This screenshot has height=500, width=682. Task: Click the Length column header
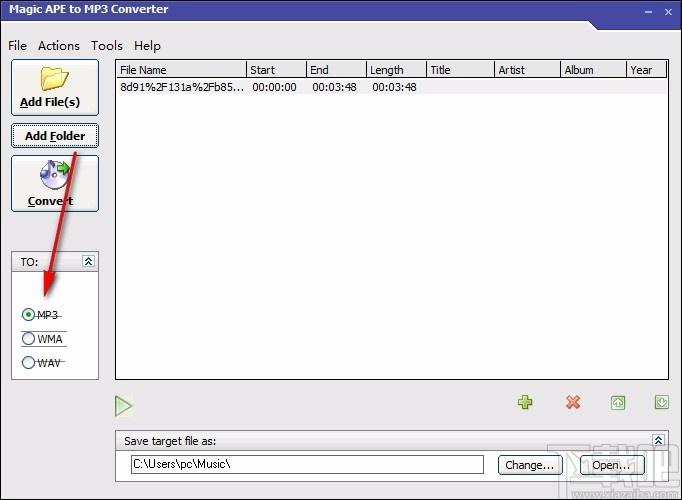pos(397,70)
